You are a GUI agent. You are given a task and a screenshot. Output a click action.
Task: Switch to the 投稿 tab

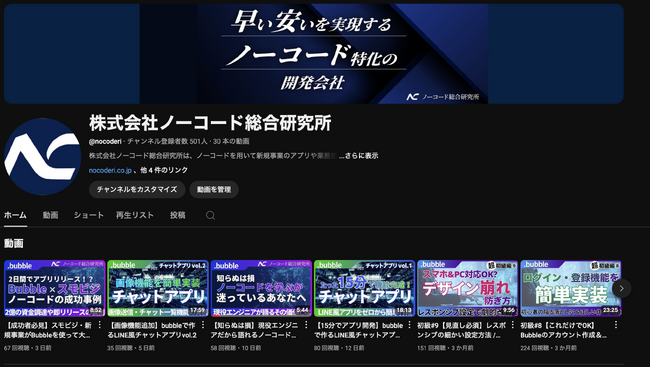pyautogui.click(x=177, y=215)
